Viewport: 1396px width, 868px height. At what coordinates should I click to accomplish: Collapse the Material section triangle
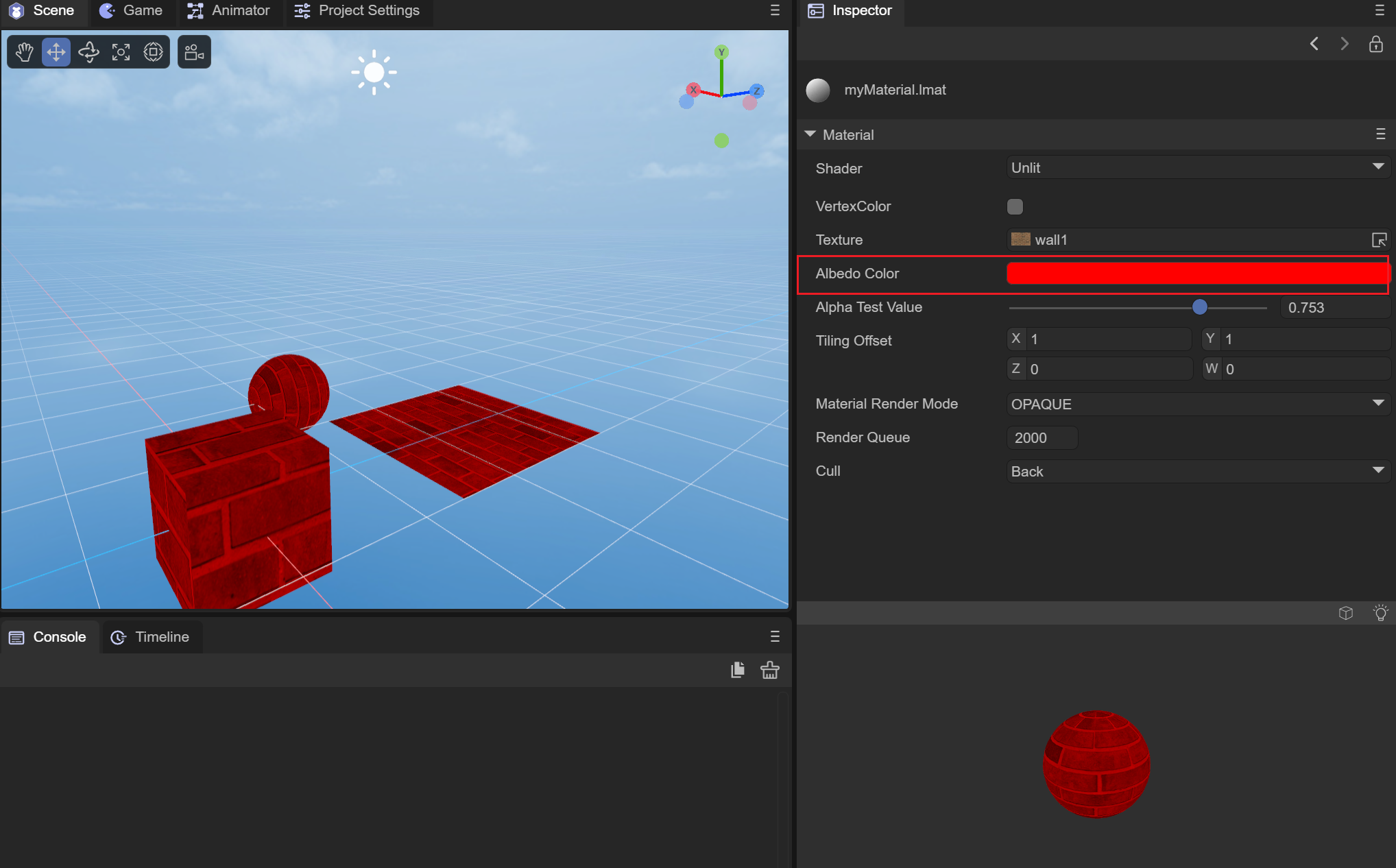point(810,134)
